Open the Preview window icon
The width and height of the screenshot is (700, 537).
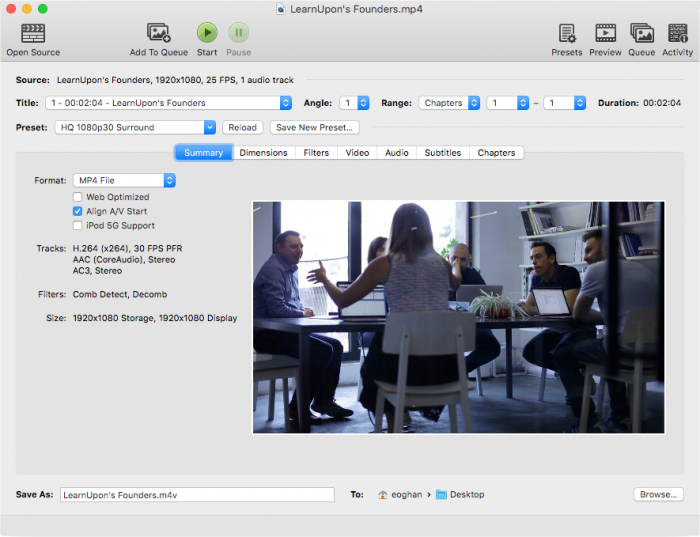pyautogui.click(x=605, y=33)
